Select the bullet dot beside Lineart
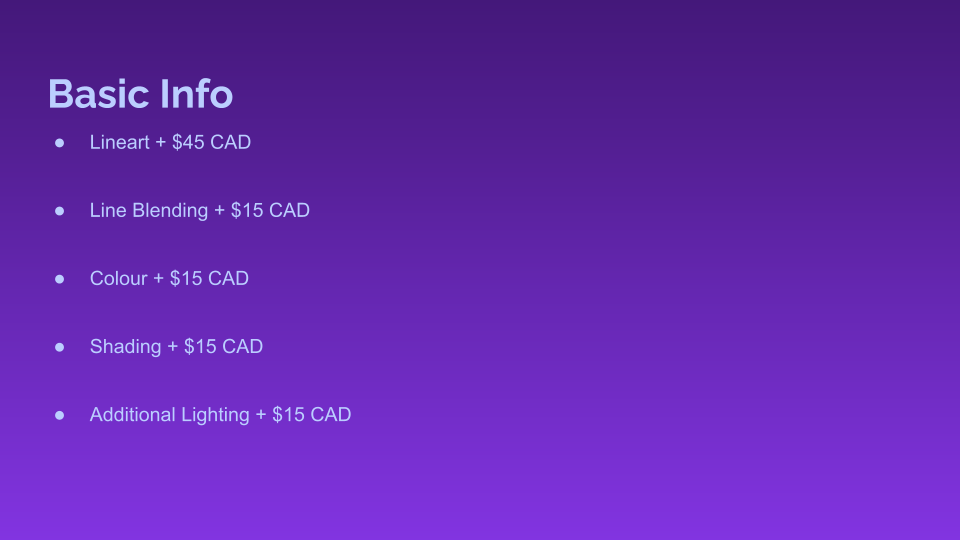Screen dimensions: 960x540 (59, 143)
